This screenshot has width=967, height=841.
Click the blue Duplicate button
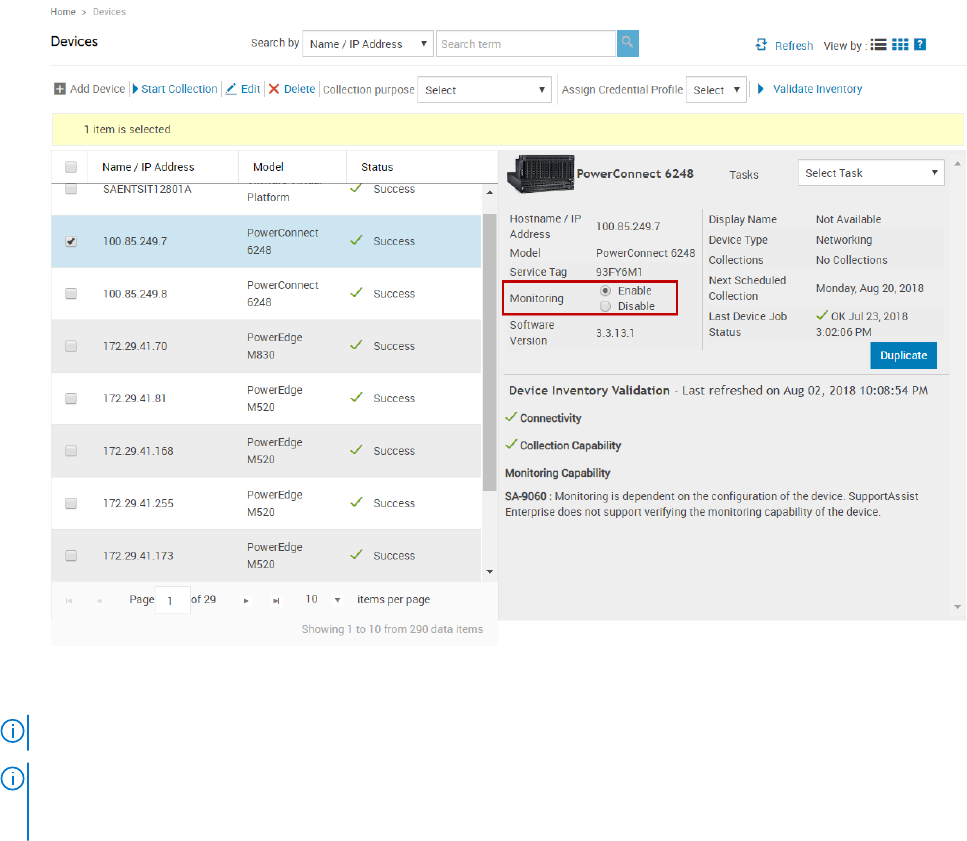[903, 355]
